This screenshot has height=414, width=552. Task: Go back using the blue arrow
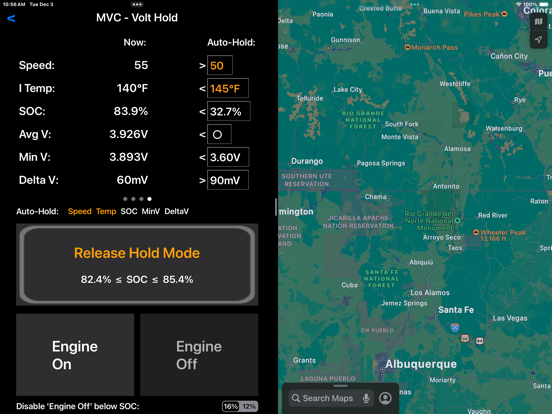click(x=11, y=18)
